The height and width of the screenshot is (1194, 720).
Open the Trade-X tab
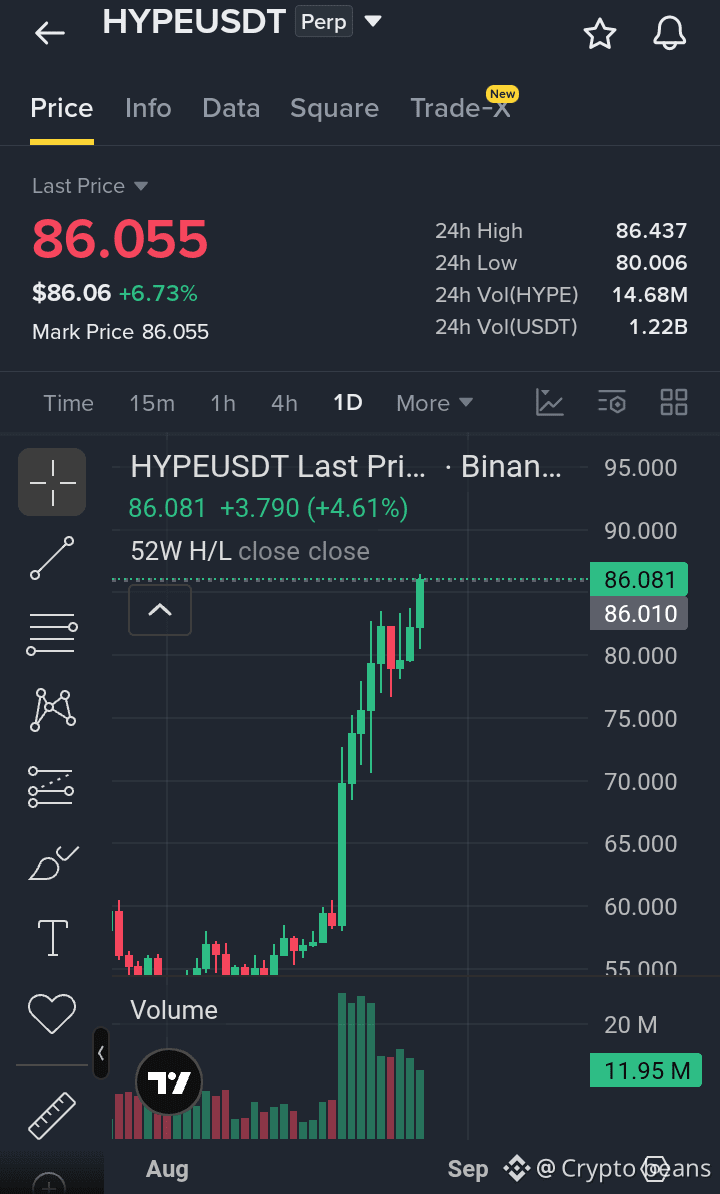tap(460, 107)
